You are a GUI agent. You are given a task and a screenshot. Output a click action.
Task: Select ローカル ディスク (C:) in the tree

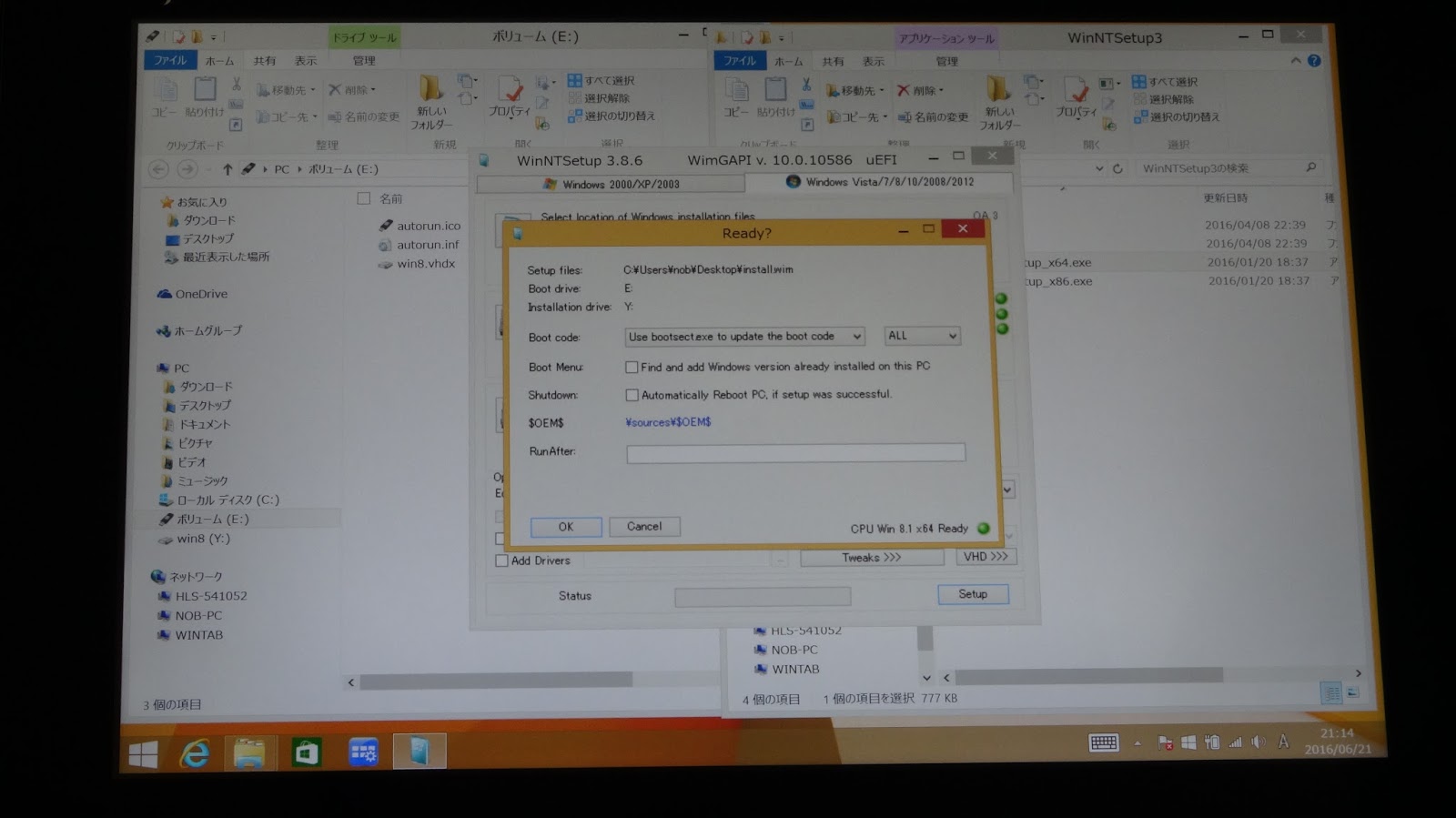tap(219, 500)
